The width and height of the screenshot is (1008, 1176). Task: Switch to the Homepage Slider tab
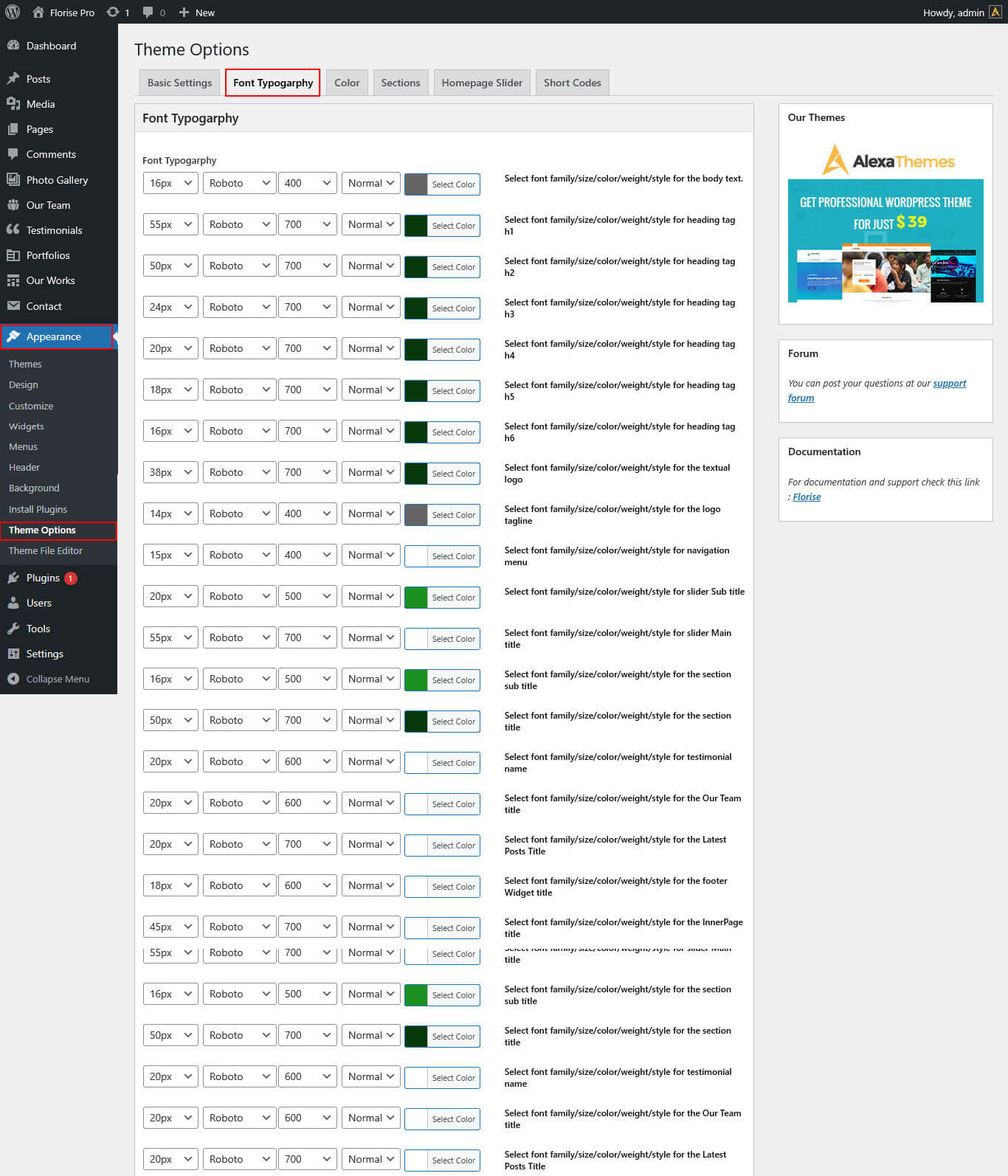(482, 83)
